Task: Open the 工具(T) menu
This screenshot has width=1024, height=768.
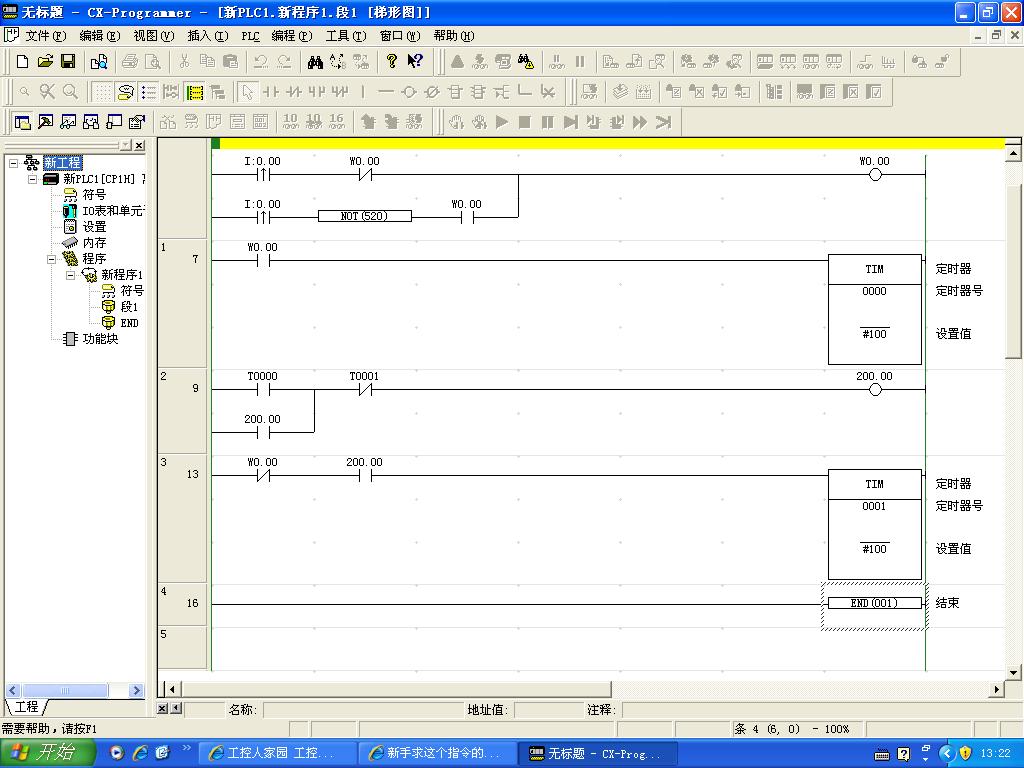Action: click(345, 35)
